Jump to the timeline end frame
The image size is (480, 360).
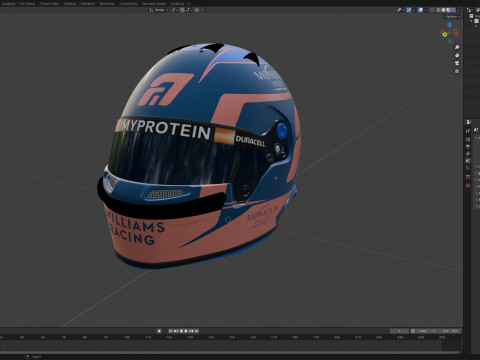pyautogui.click(x=196, y=331)
